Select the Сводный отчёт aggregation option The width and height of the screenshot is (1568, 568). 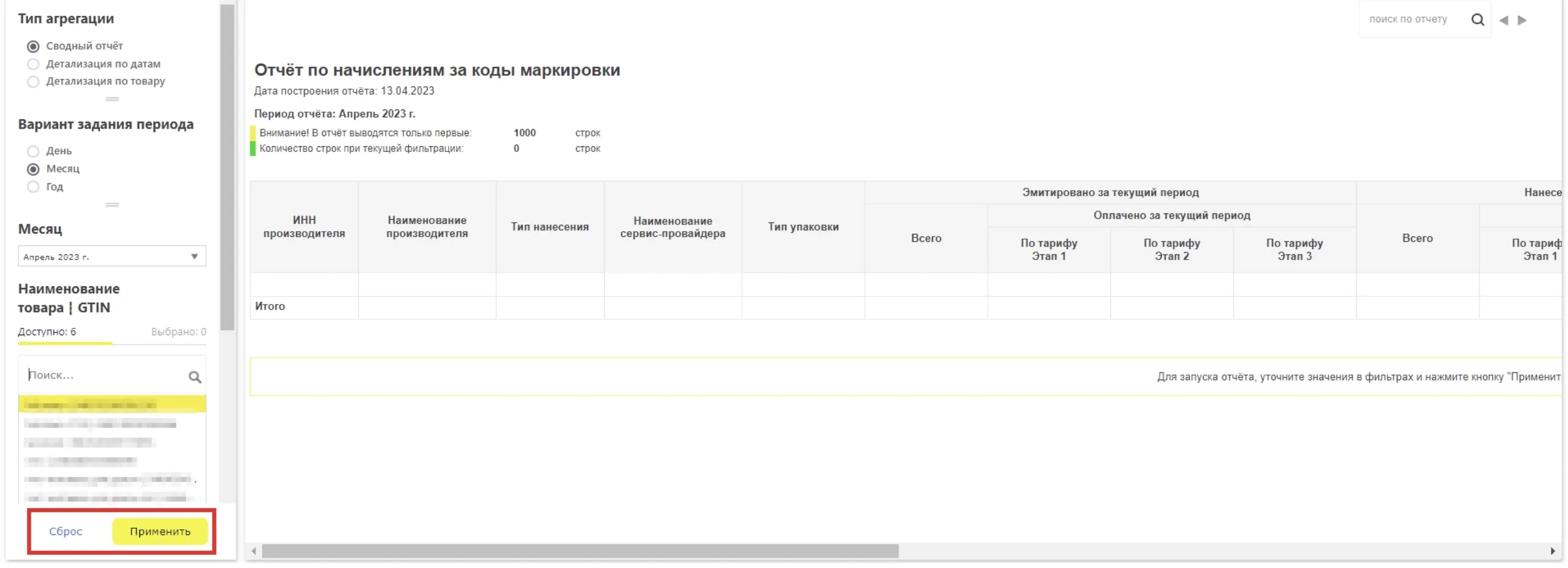point(34,46)
